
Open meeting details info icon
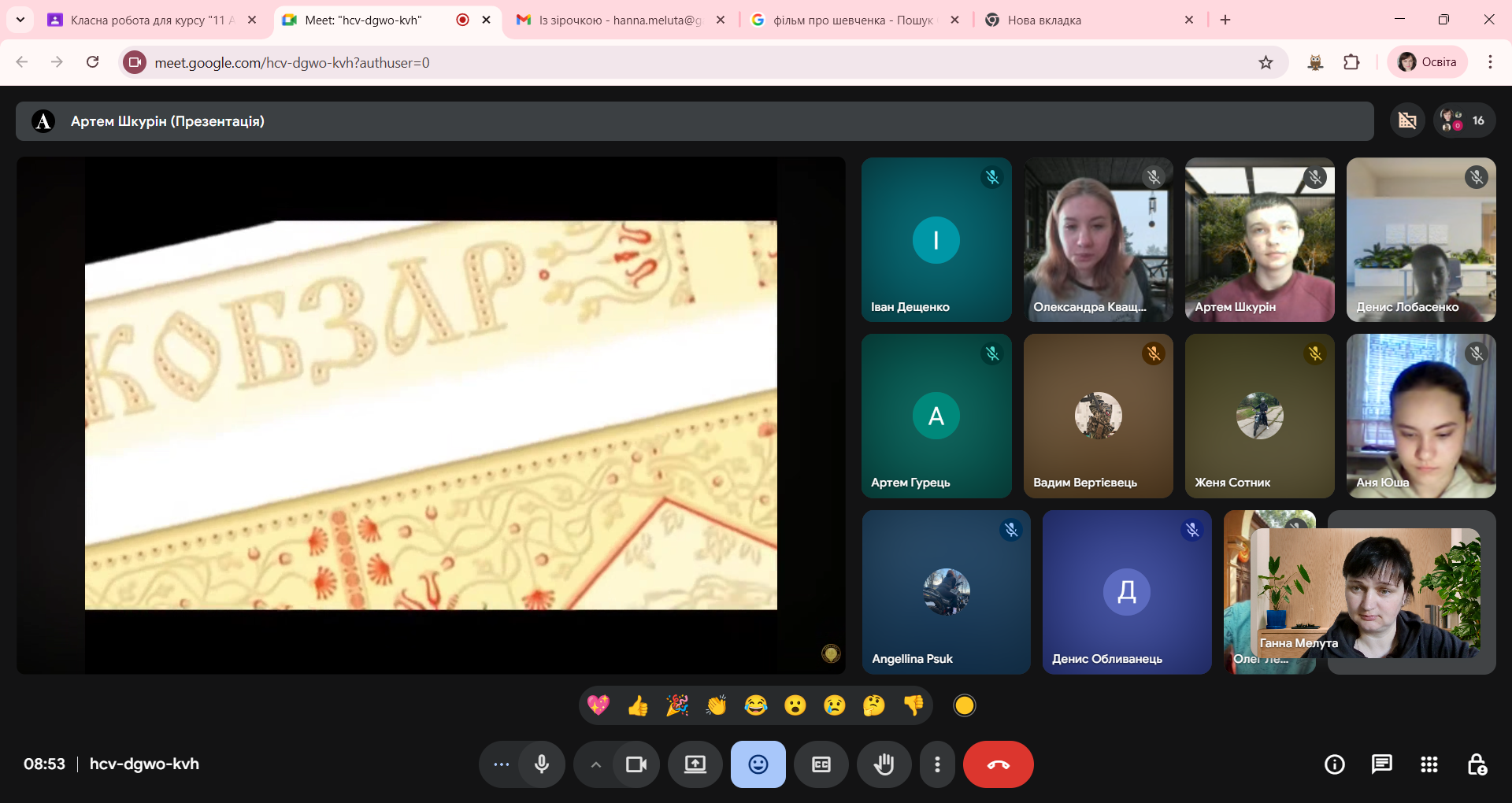click(x=1334, y=764)
